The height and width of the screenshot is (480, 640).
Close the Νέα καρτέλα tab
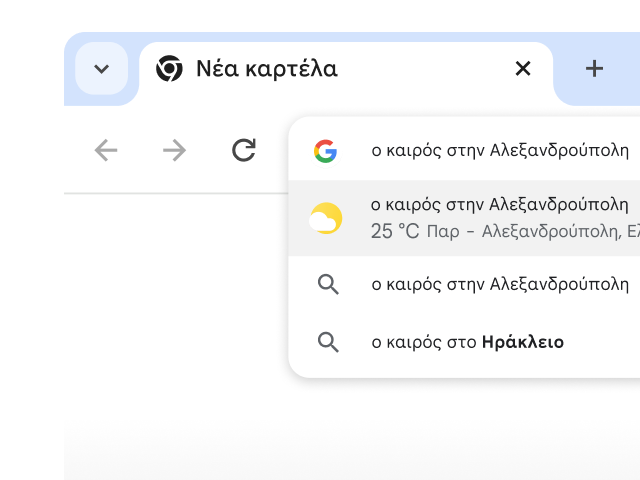(x=522, y=69)
